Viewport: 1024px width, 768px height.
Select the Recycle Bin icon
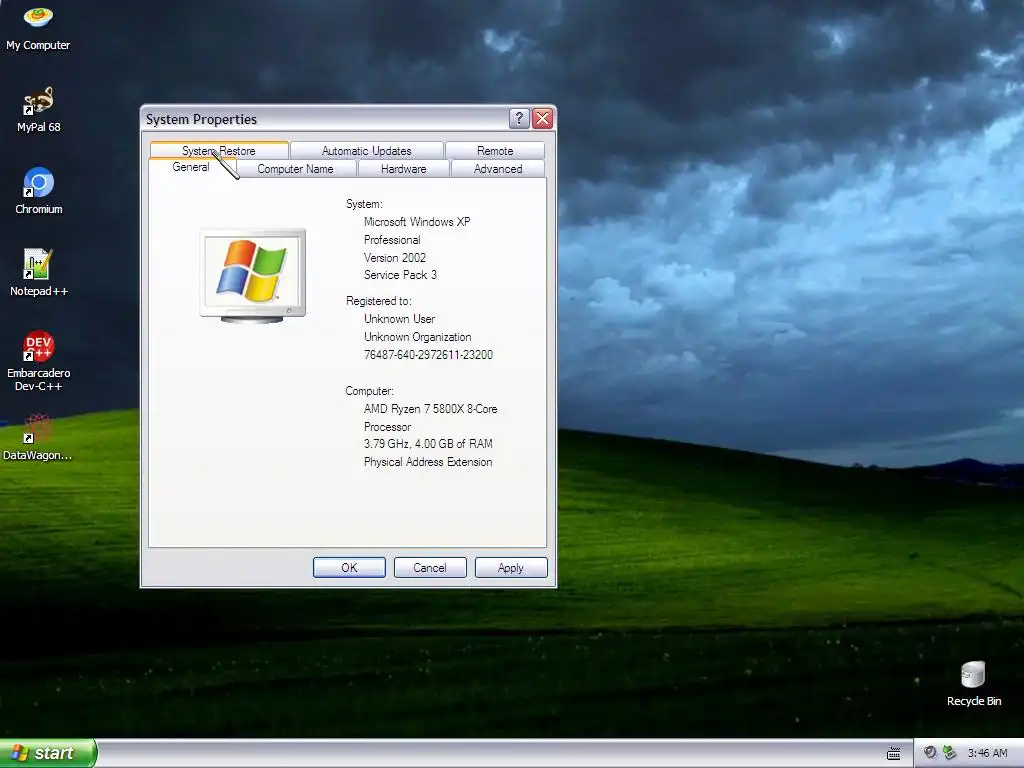coord(973,683)
